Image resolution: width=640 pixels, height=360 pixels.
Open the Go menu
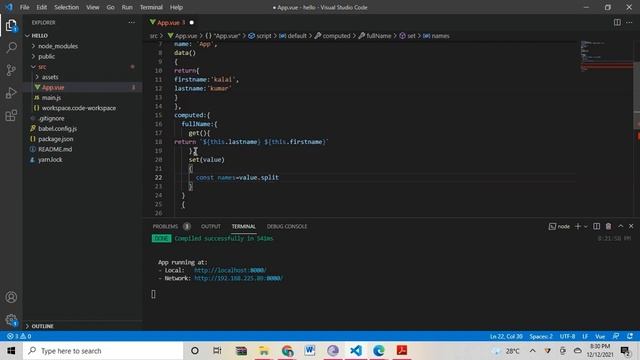[110, 7]
